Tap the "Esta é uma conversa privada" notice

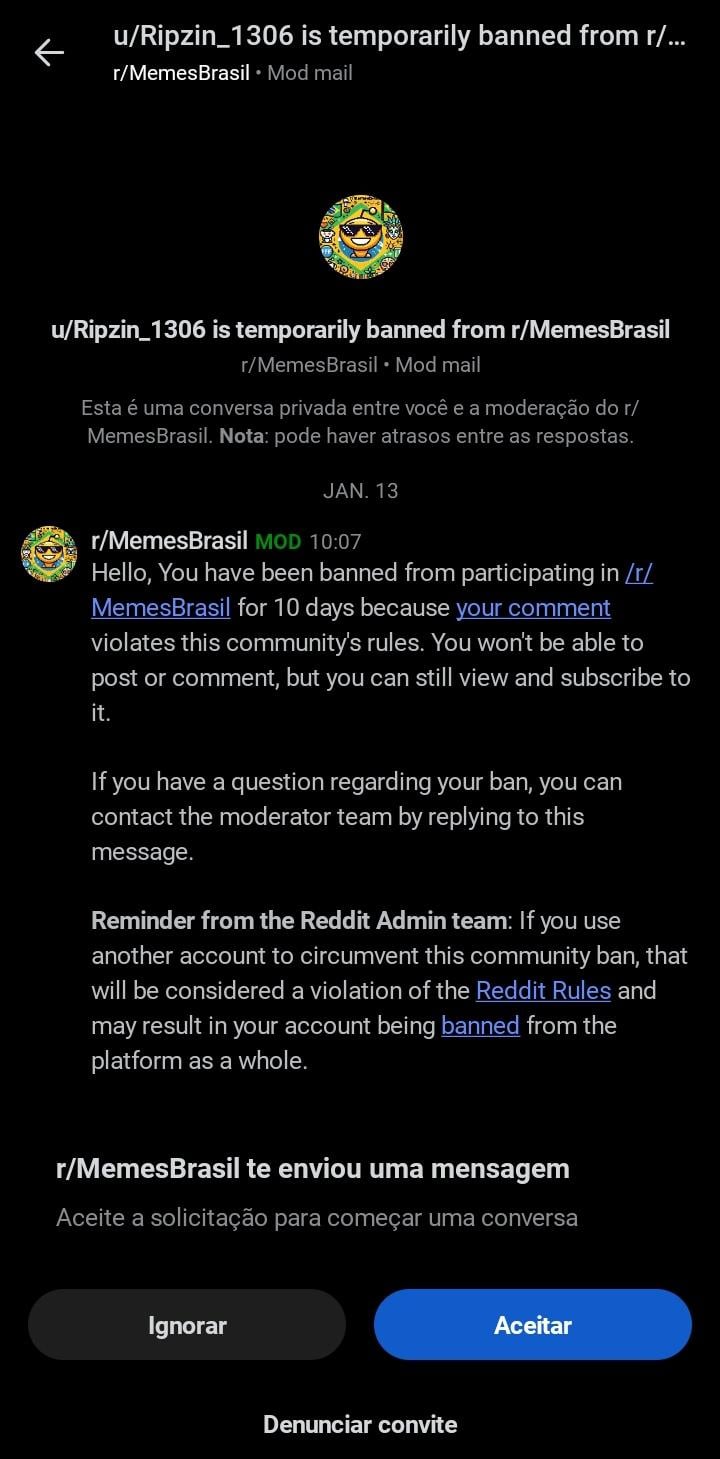click(x=360, y=422)
